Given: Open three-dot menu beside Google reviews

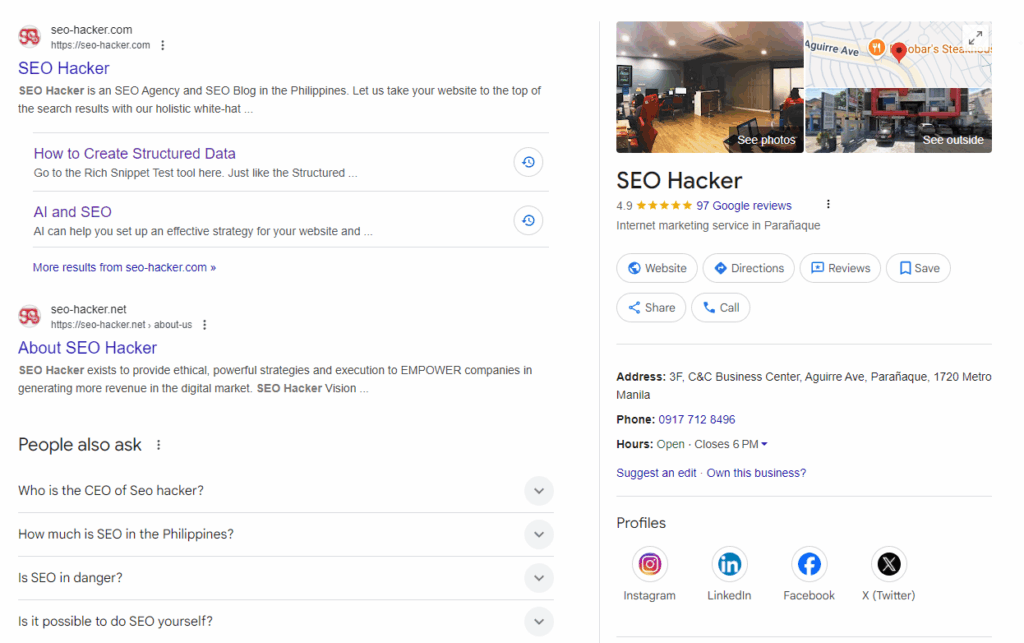Looking at the screenshot, I should [x=828, y=205].
